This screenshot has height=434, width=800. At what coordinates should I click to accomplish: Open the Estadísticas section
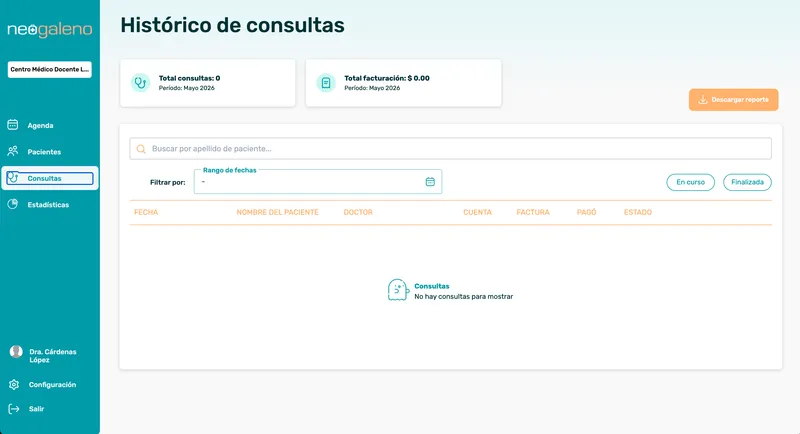pos(48,205)
